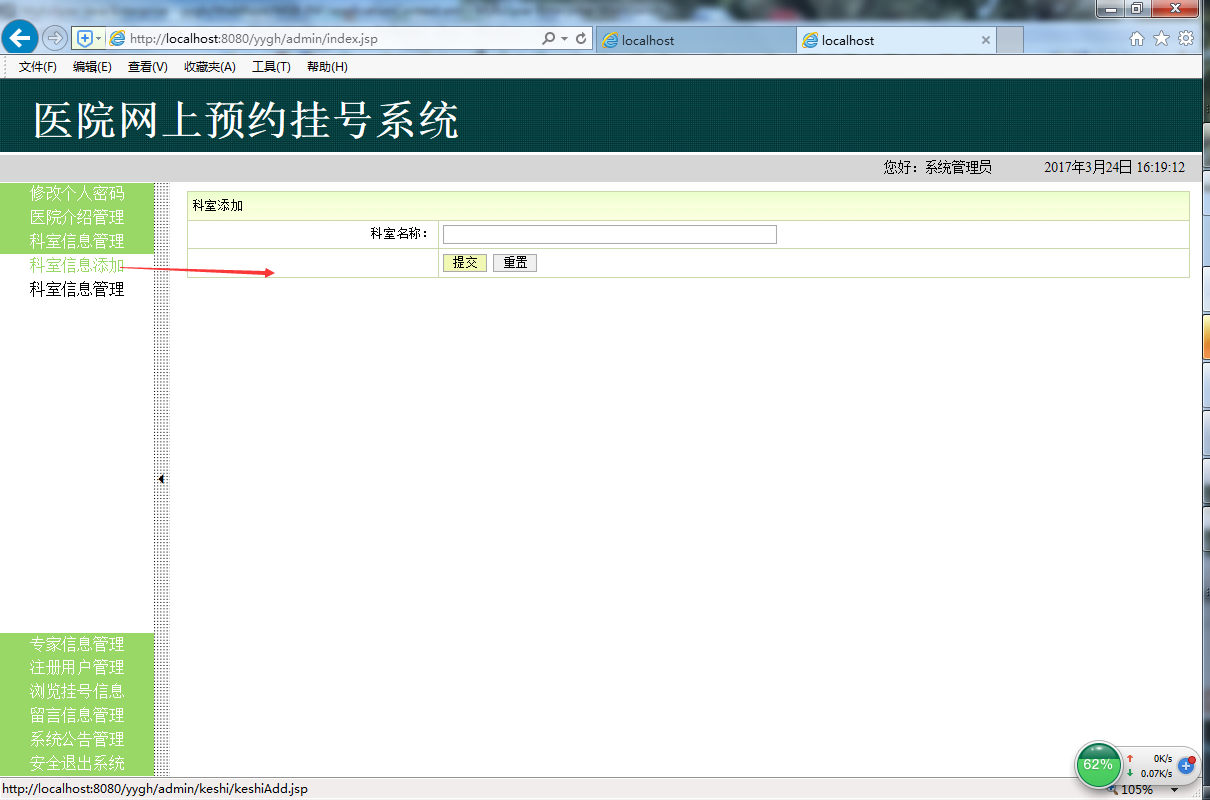Click the search magnifier in address bar

(x=548, y=38)
